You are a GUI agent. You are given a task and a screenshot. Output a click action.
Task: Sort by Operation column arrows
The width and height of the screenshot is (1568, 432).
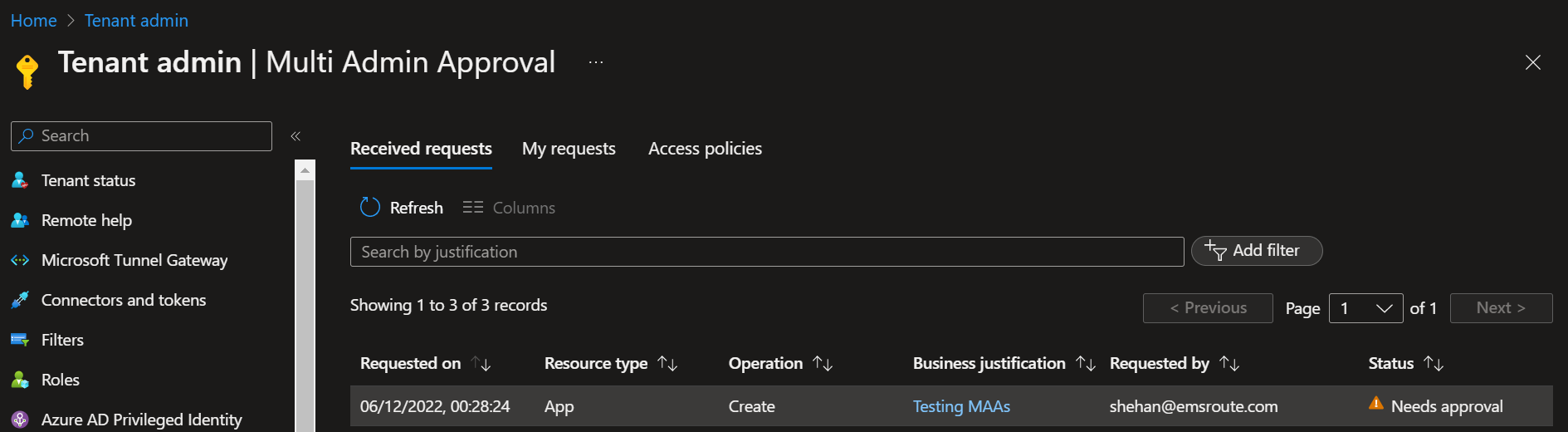(823, 364)
